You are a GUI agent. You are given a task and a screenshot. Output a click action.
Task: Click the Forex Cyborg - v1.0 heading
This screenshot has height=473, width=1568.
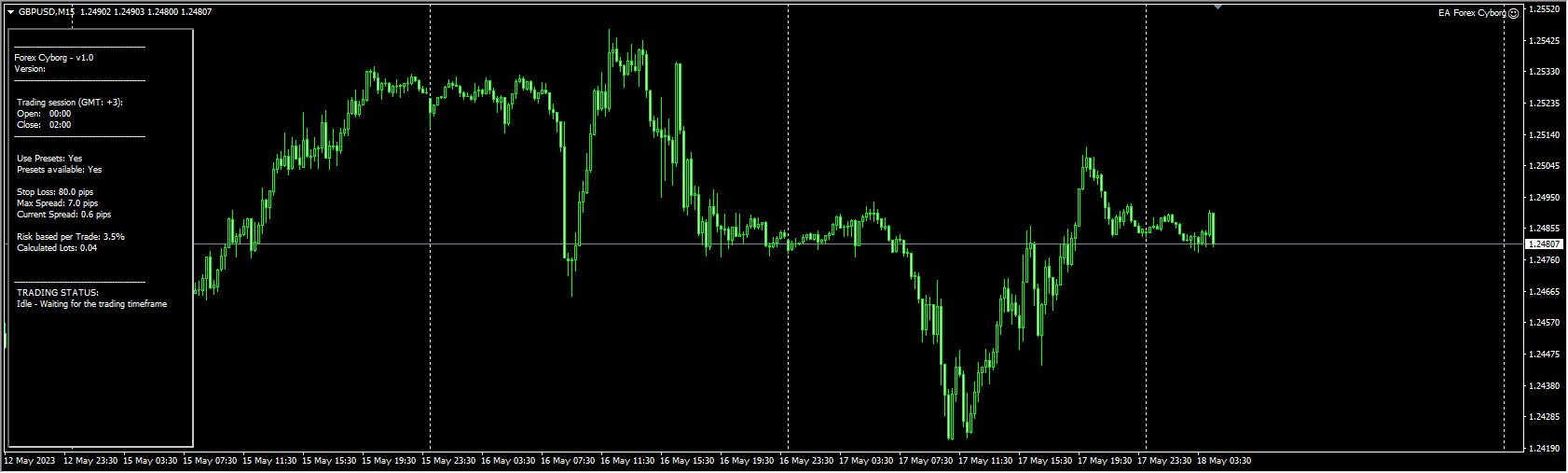pyautogui.click(x=54, y=58)
